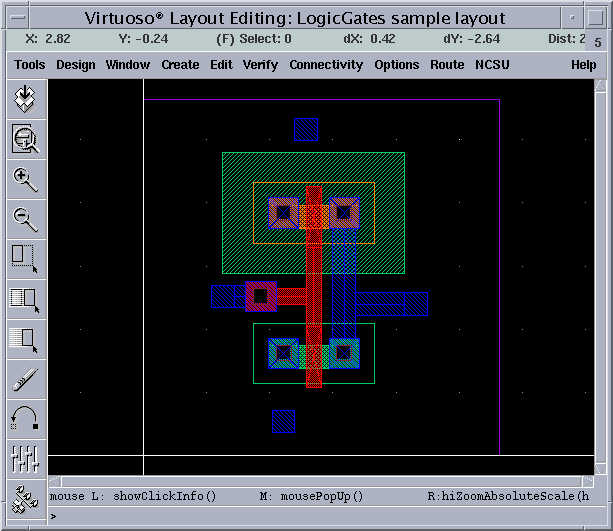Click the Zoom In magnifier icon
613x531 pixels.
click(24, 179)
